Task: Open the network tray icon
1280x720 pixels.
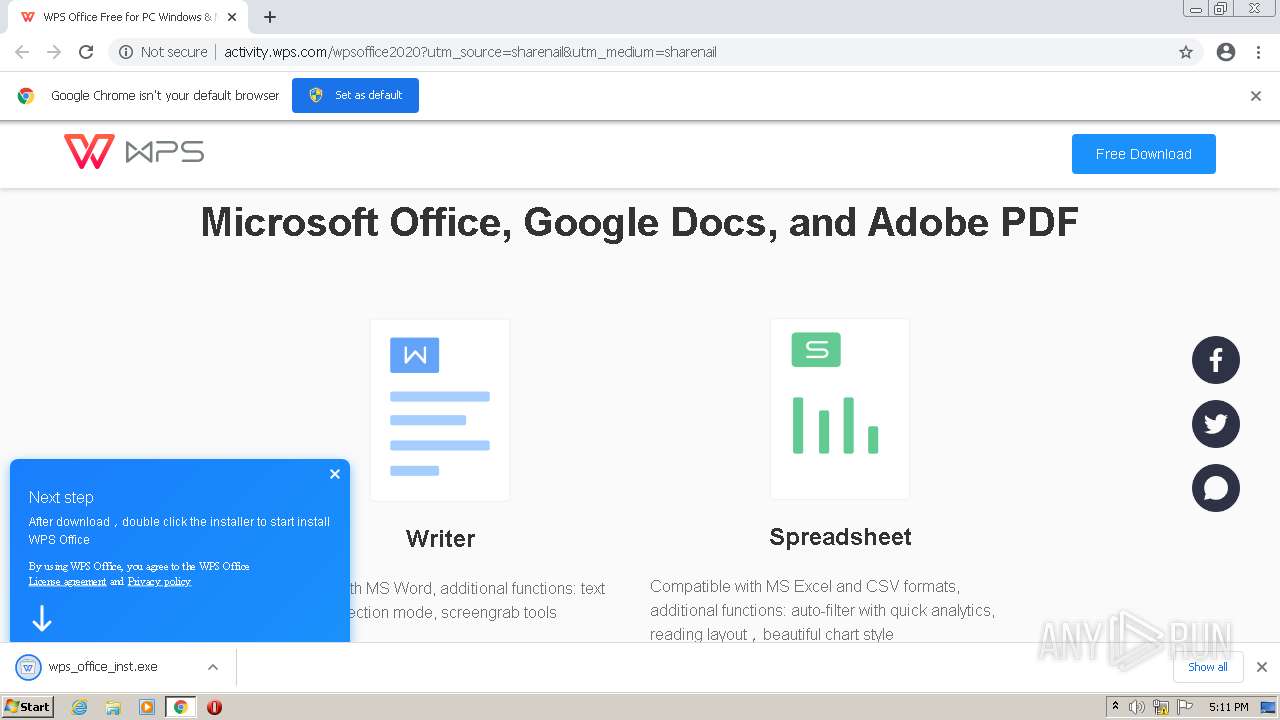Action: tap(1161, 707)
